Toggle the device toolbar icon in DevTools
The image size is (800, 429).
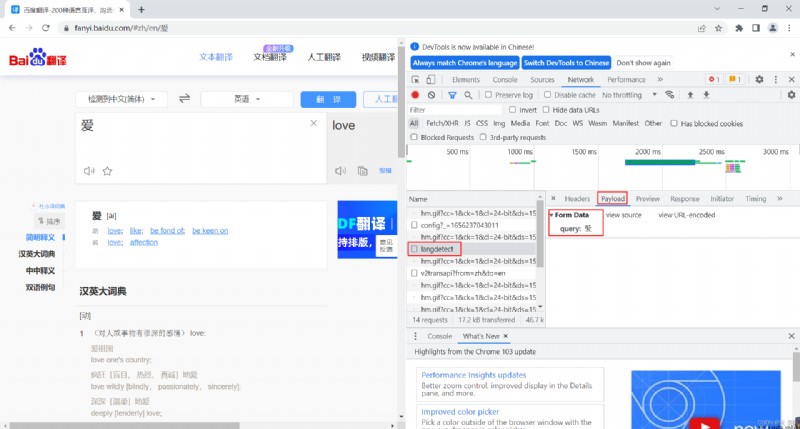pyautogui.click(x=431, y=80)
